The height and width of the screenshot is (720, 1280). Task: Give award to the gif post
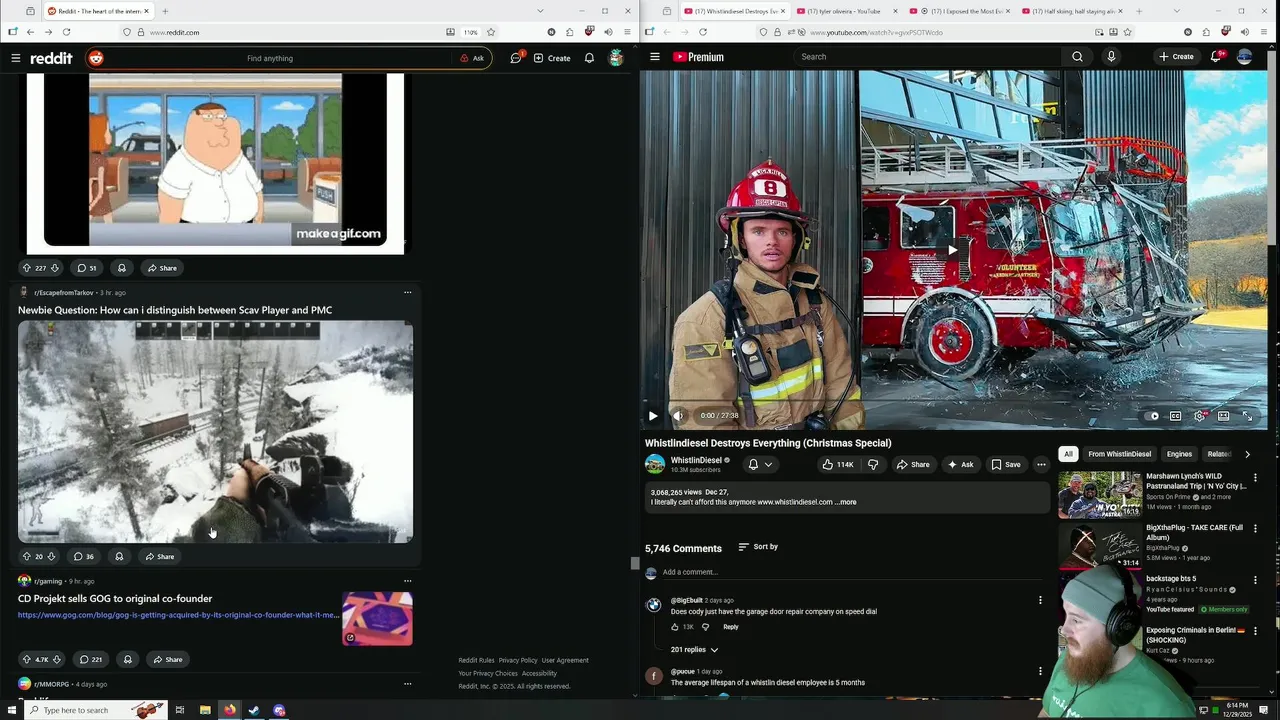pos(121,268)
